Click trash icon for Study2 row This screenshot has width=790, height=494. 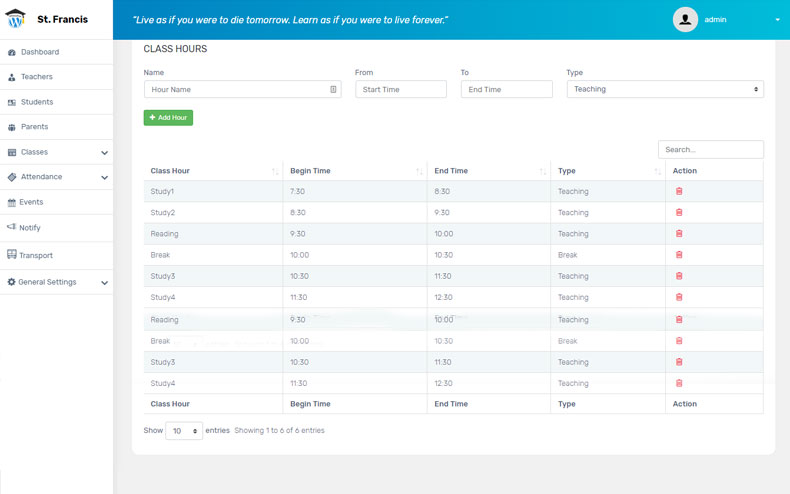(x=679, y=212)
